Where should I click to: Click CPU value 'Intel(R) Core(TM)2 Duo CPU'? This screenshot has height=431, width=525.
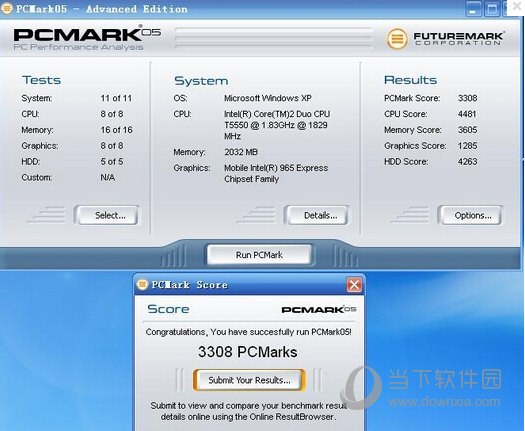pos(277,114)
